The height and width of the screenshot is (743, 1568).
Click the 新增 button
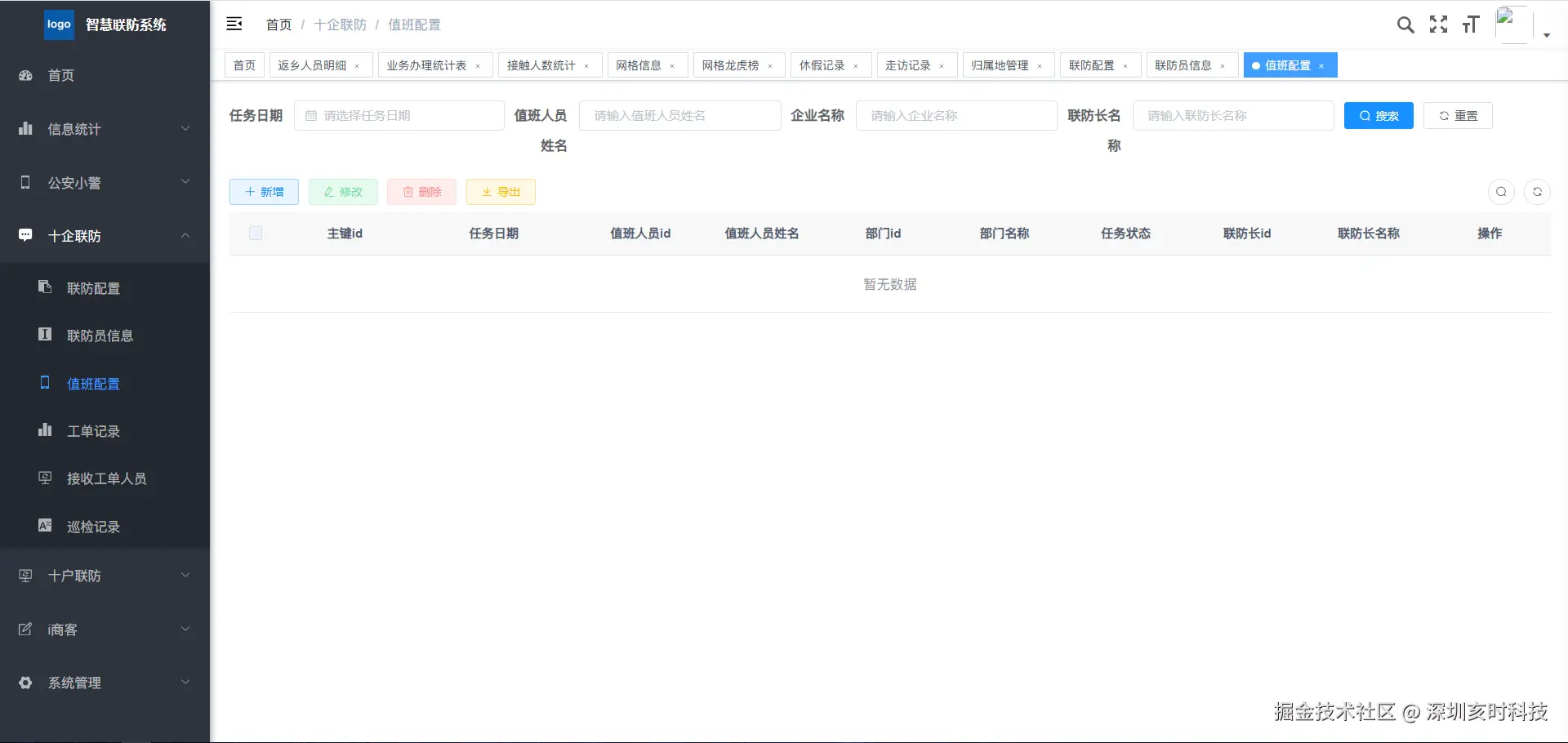(x=264, y=192)
